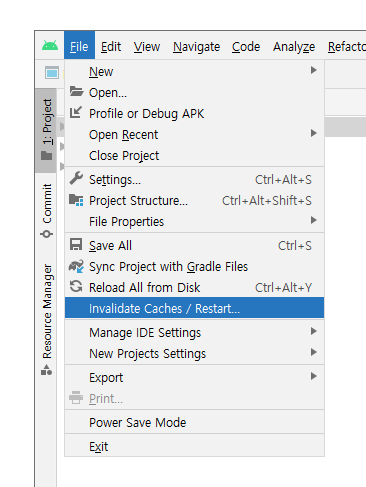Choose Reload All from Disk
The width and height of the screenshot is (366, 487).
pyautogui.click(x=194, y=287)
